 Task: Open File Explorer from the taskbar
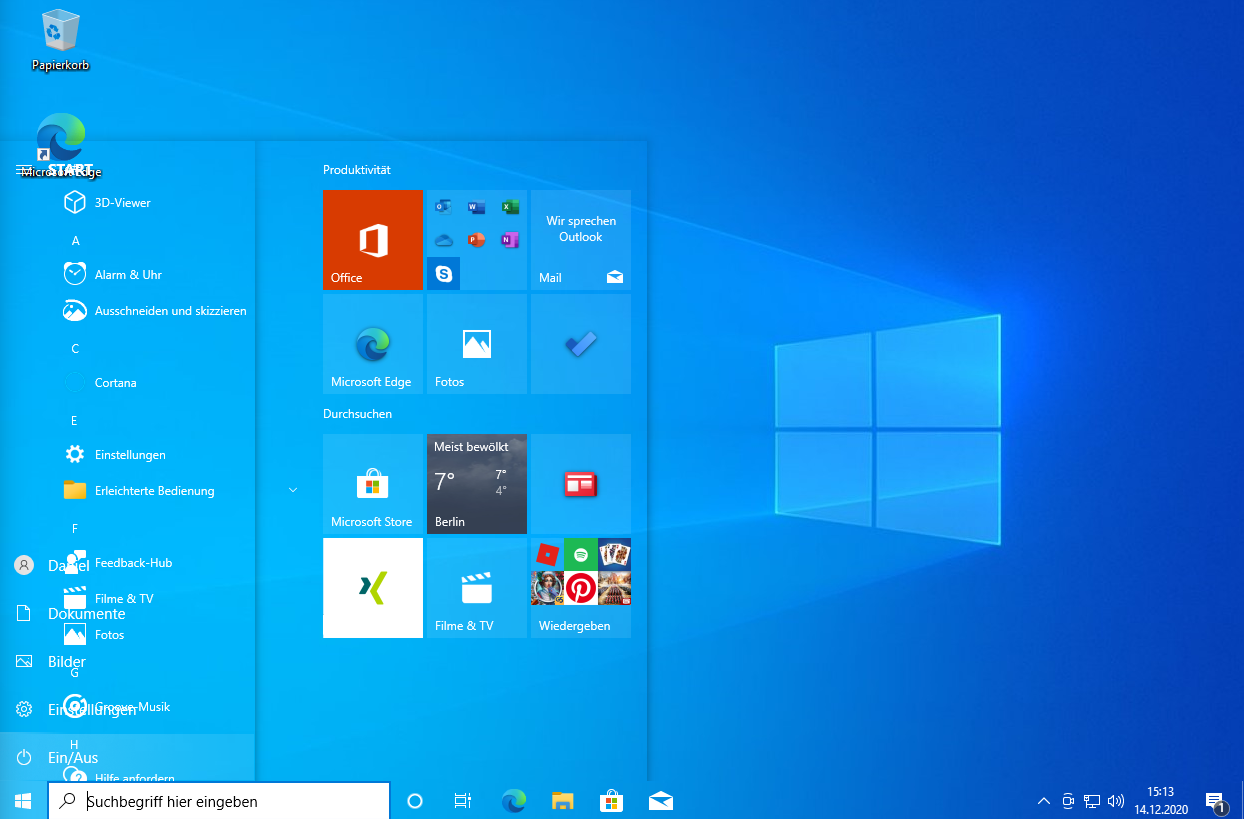click(562, 800)
